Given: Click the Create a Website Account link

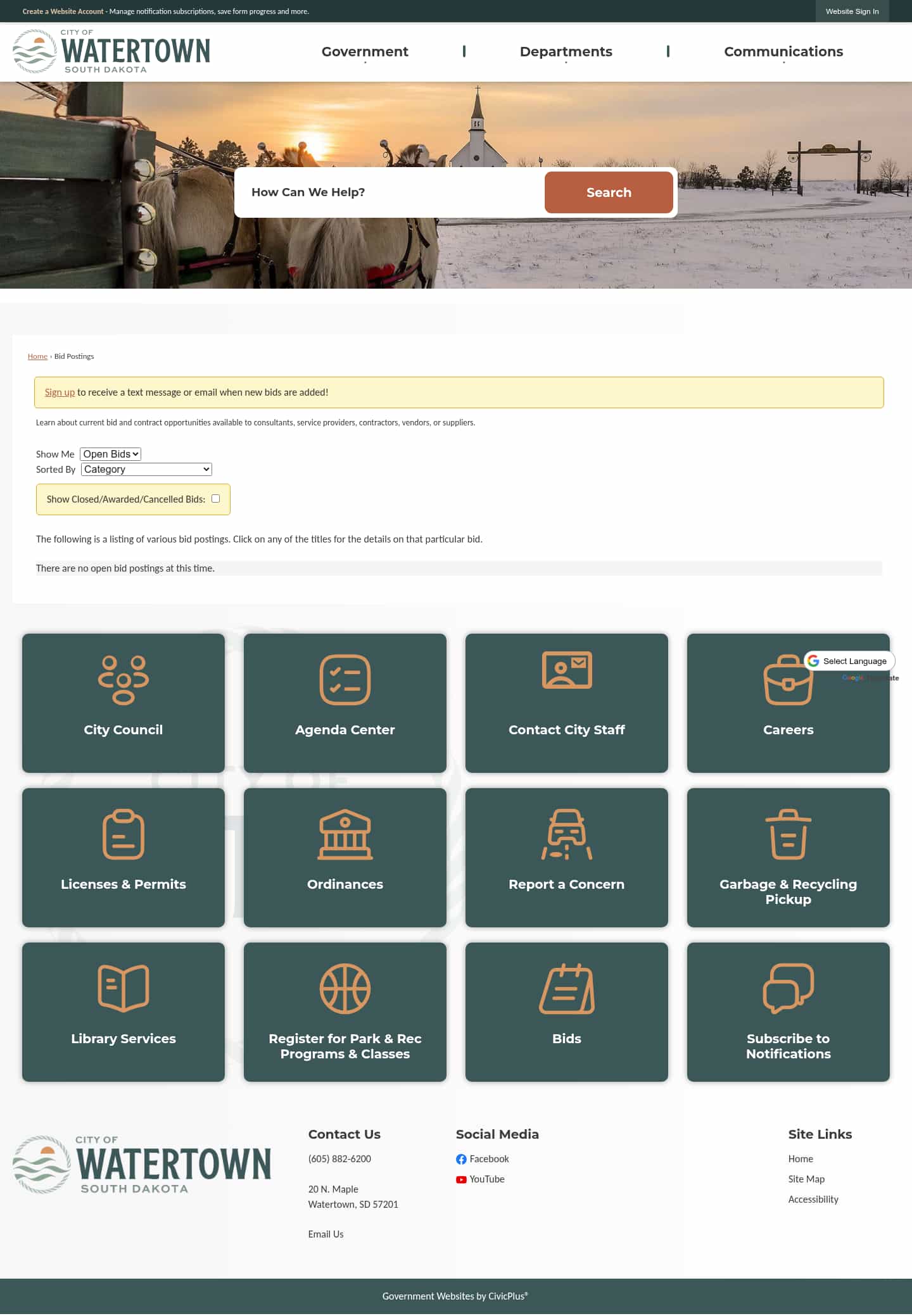Looking at the screenshot, I should click(63, 11).
